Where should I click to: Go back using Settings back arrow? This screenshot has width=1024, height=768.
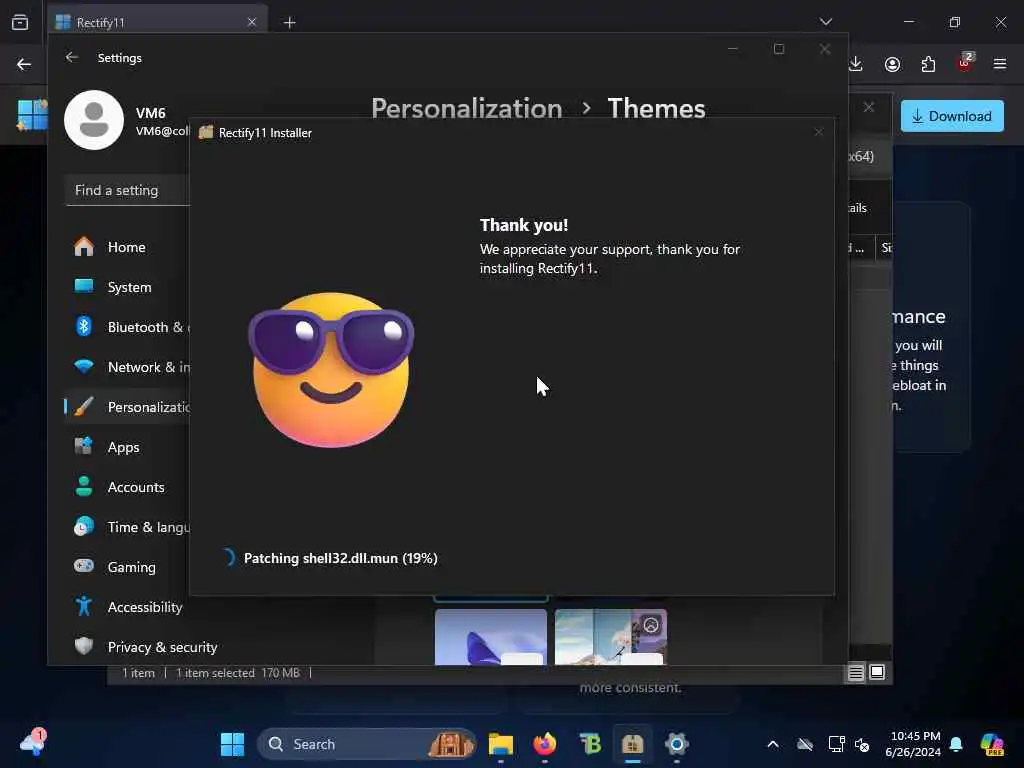72,57
